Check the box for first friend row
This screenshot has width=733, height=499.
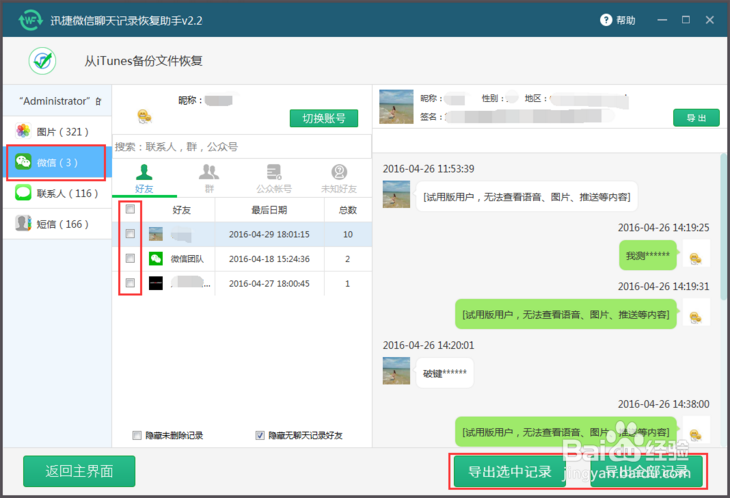tap(130, 234)
